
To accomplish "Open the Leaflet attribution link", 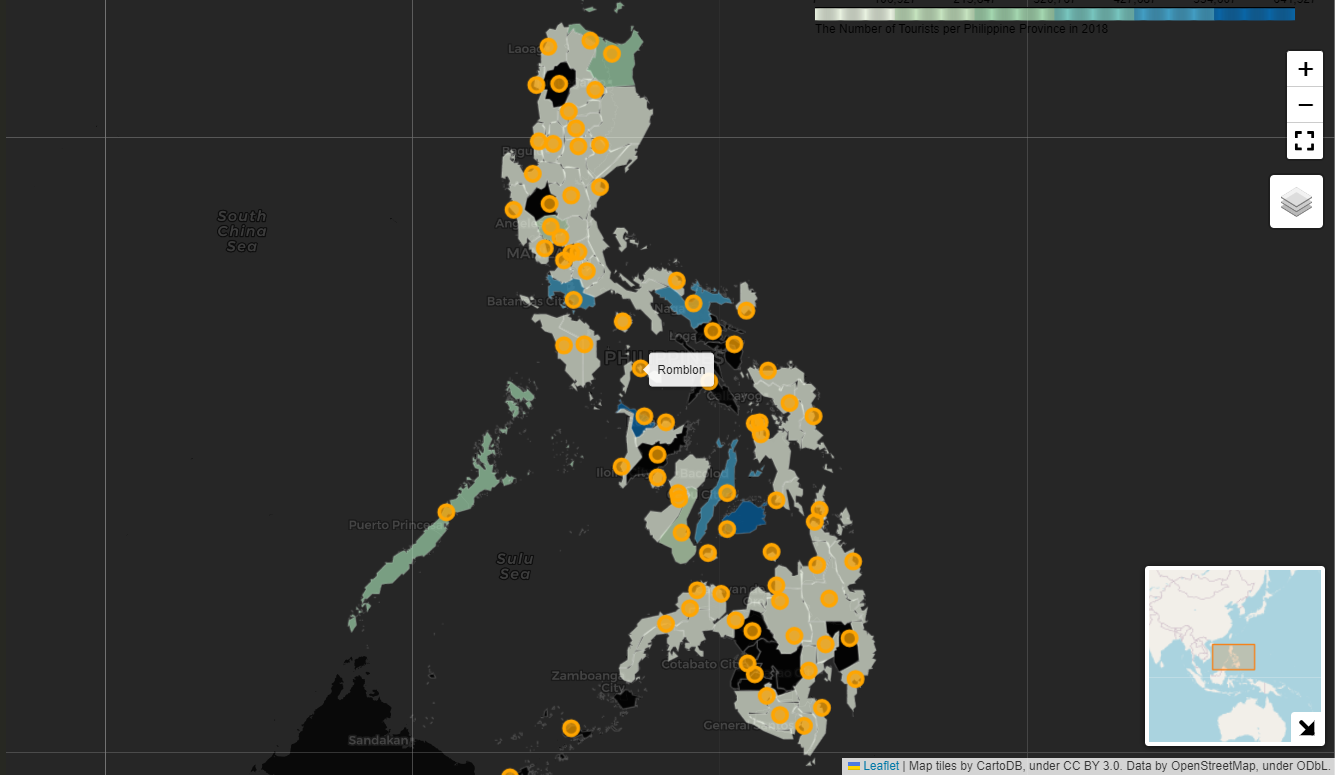I will point(880,766).
